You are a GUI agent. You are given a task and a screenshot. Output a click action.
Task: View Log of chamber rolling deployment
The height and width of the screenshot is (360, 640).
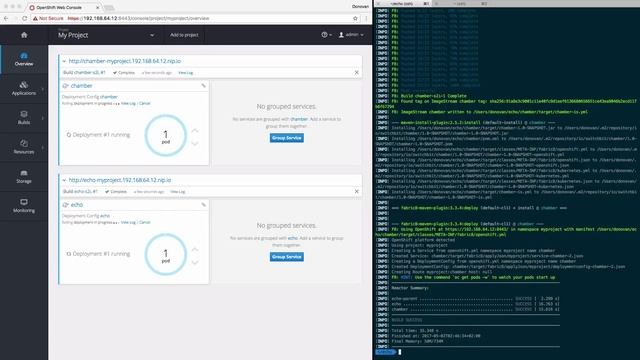128,103
